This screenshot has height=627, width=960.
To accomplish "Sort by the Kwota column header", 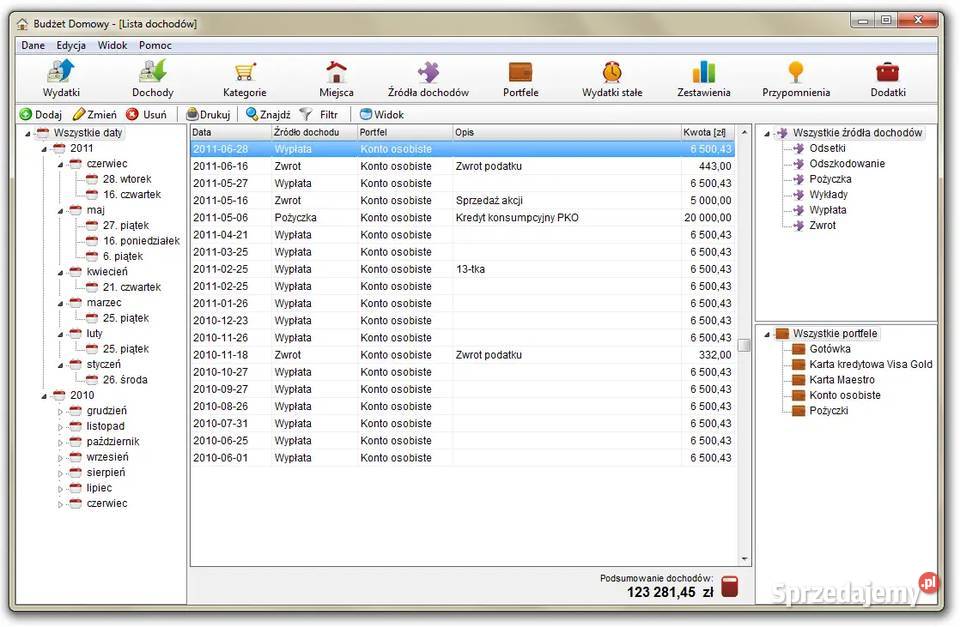I will pyautogui.click(x=704, y=132).
